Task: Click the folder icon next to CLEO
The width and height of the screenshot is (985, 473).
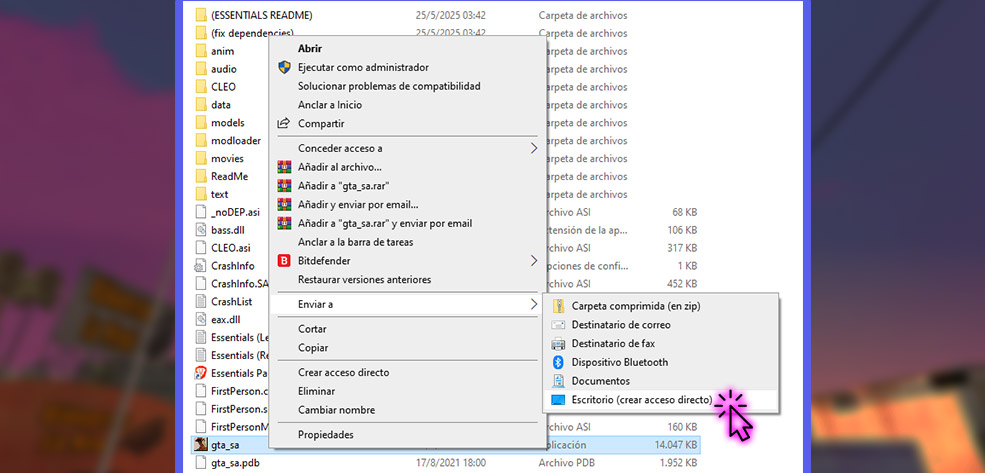Action: (200, 87)
